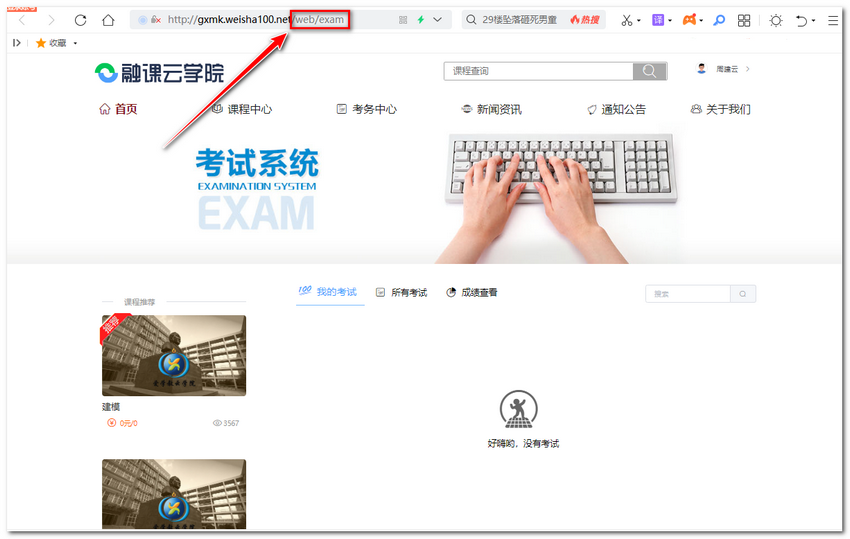Click the blue search icon in toolbar
This screenshot has width=850, height=539.
718,20
